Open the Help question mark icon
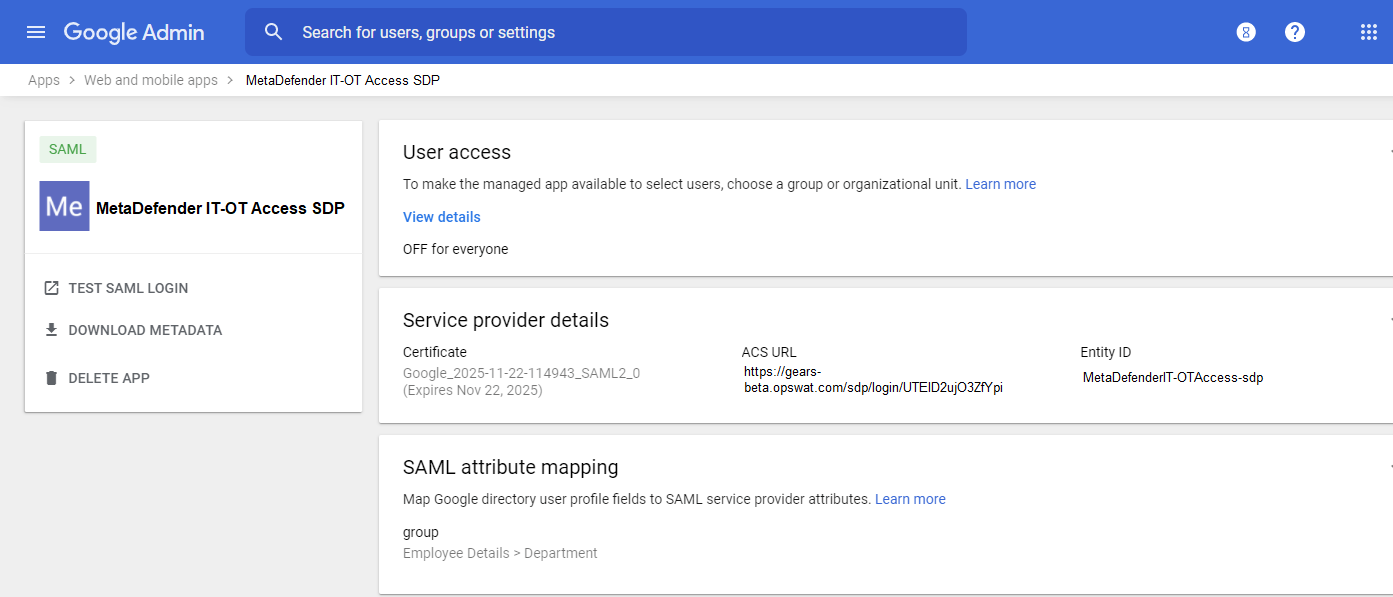The image size is (1393, 597). point(1295,32)
